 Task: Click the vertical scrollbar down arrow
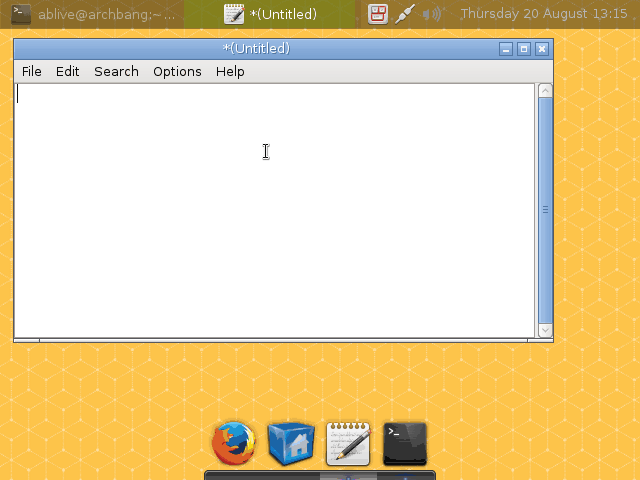pos(545,330)
